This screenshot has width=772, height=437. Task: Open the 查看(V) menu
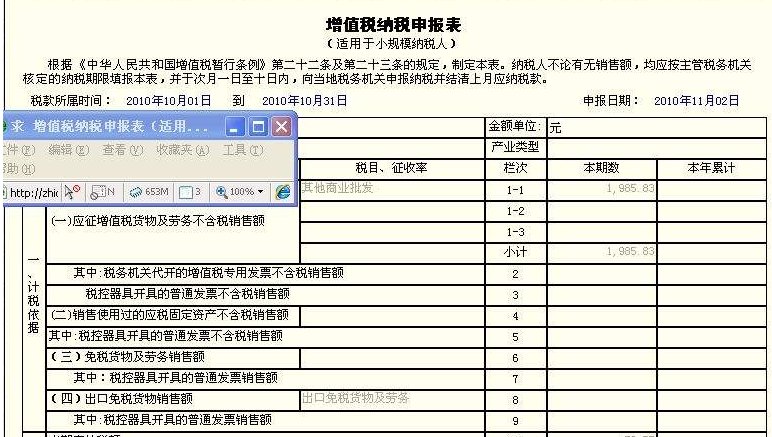click(122, 150)
